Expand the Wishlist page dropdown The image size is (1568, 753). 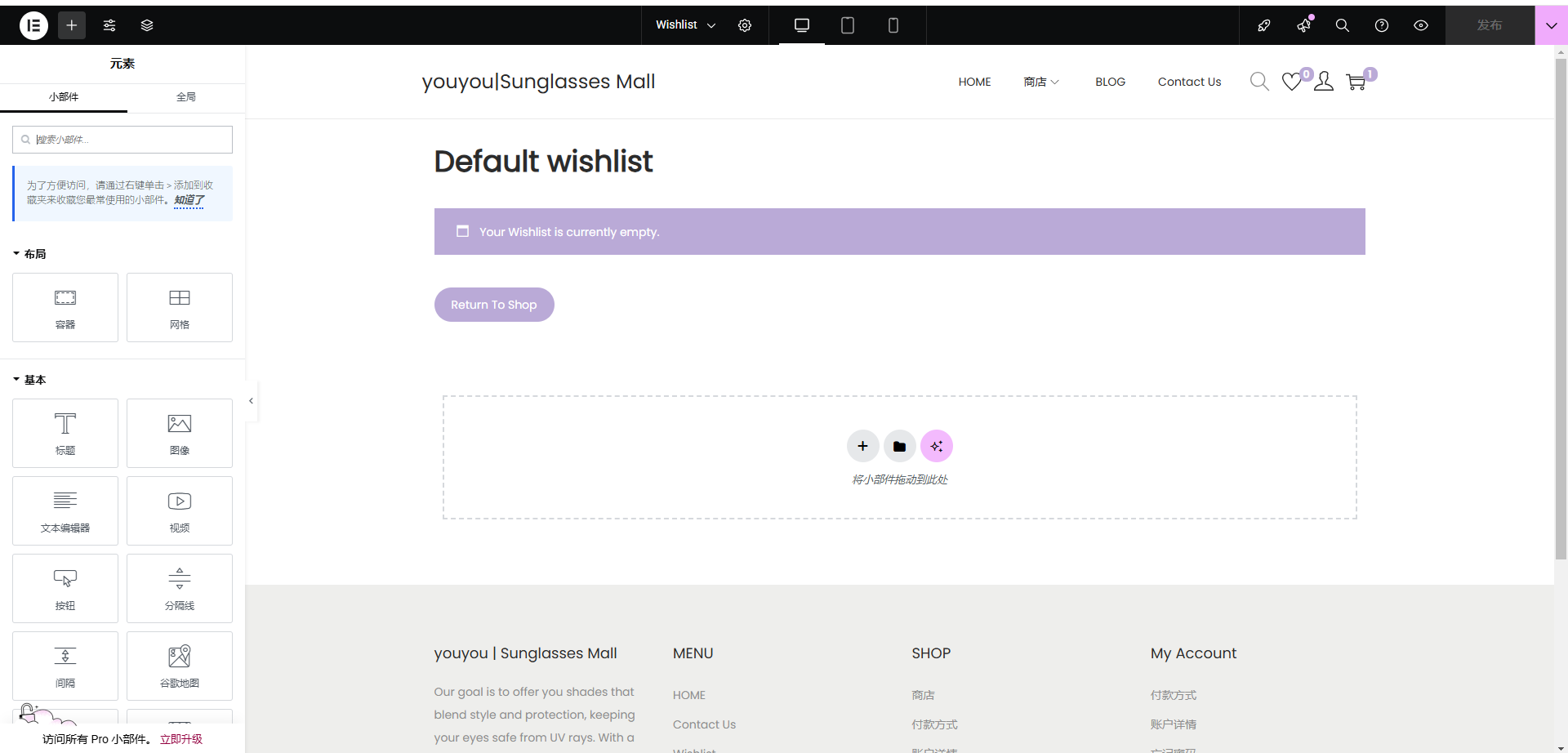[x=686, y=25]
